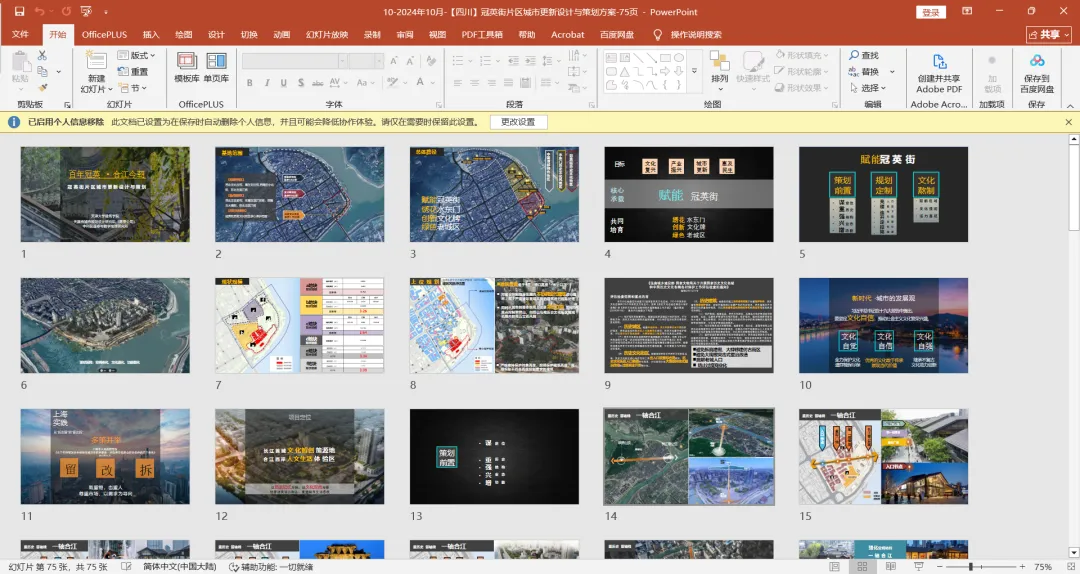This screenshot has width=1080, height=574.
Task: Toggle text Shadow formatting
Action: point(301,83)
